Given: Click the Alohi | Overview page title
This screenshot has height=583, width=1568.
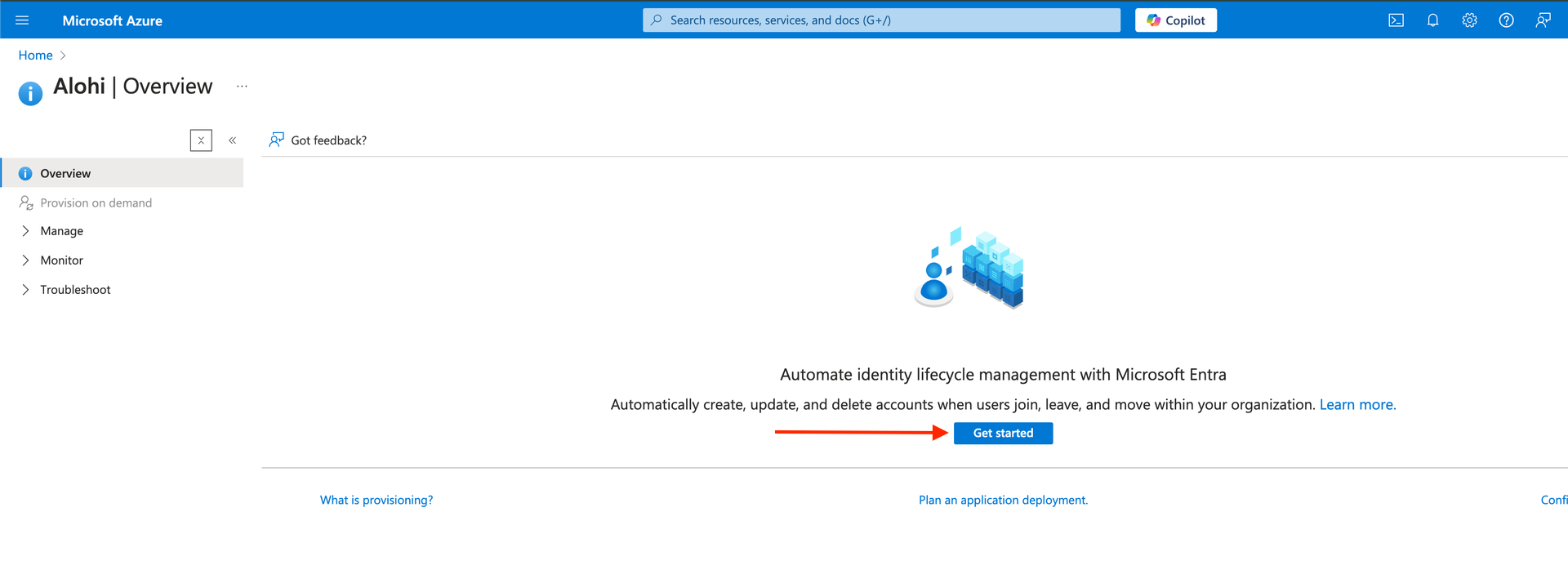Looking at the screenshot, I should 132,87.
